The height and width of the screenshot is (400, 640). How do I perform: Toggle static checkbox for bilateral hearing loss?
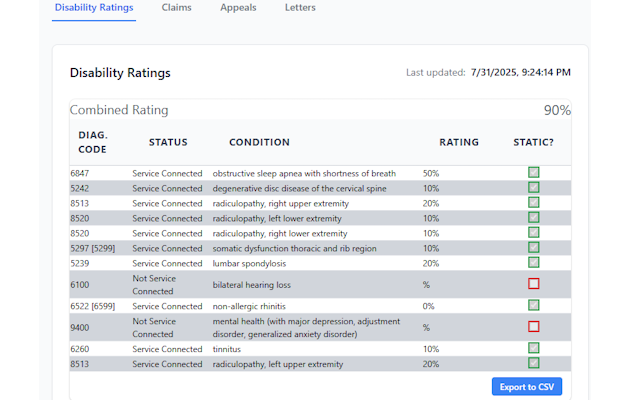(x=533, y=284)
